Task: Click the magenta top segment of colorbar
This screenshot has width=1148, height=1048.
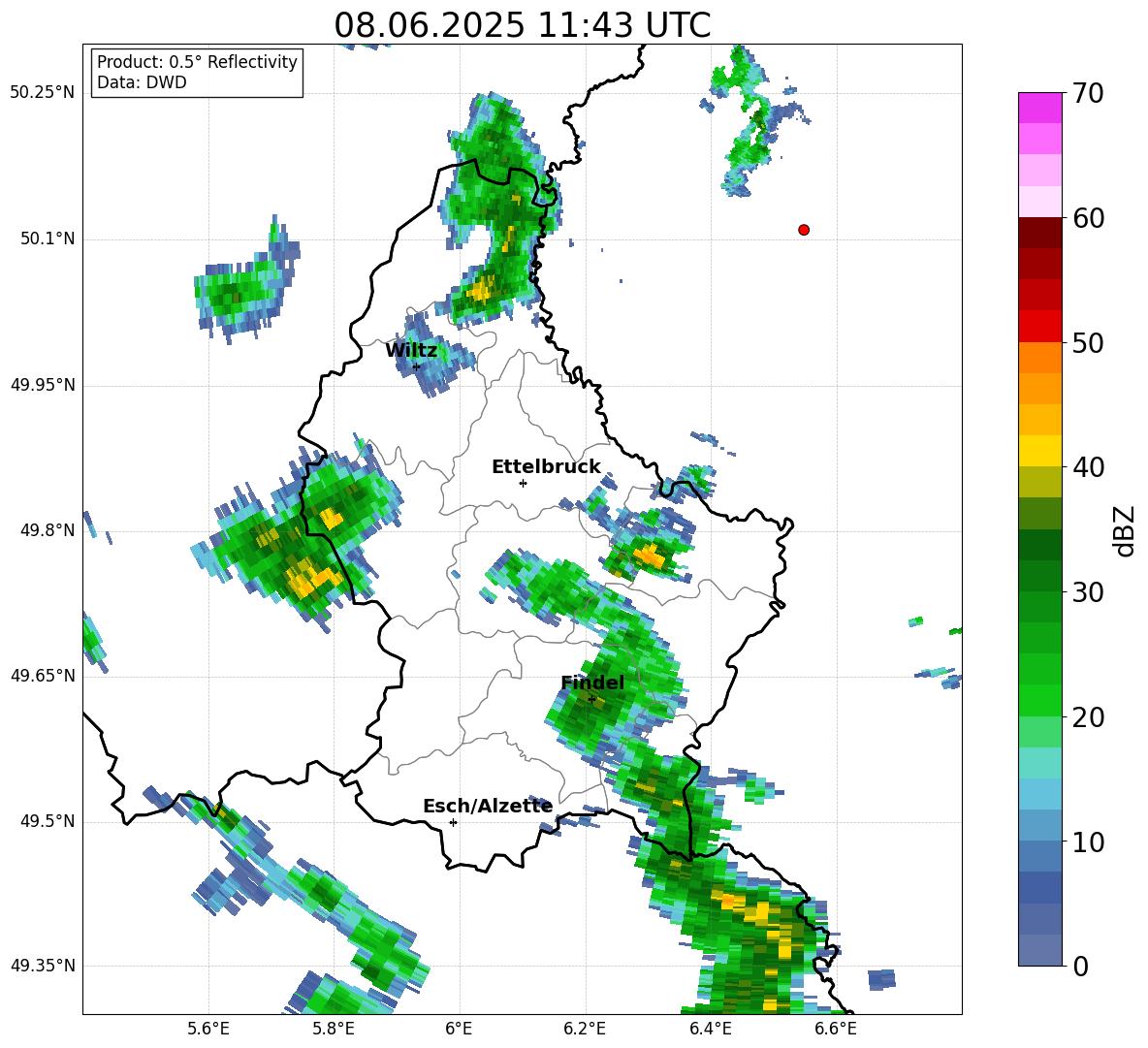Action: click(x=1039, y=108)
